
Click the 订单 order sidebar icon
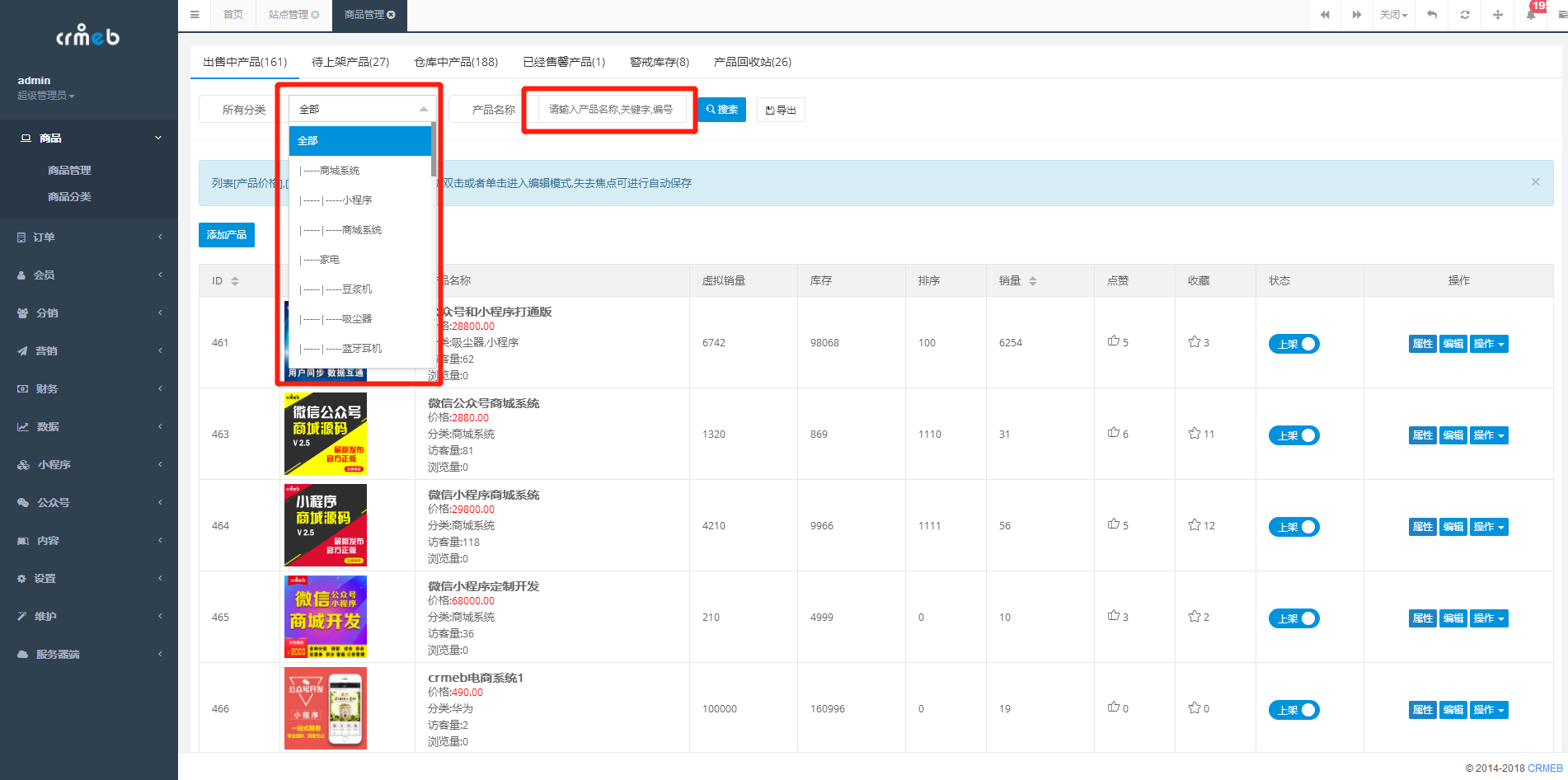(21, 237)
